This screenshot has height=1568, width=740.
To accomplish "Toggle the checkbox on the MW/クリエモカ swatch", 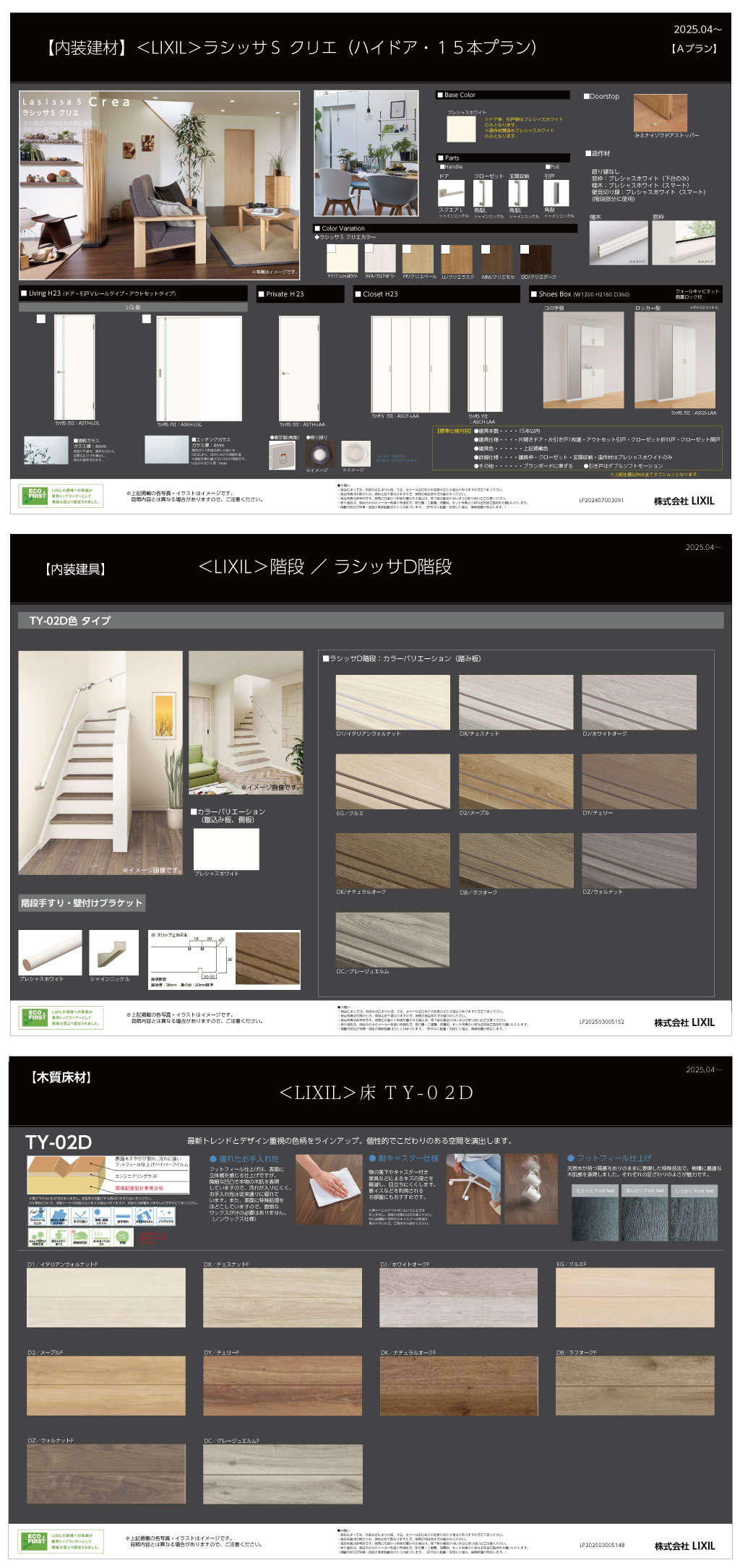I will (x=486, y=249).
